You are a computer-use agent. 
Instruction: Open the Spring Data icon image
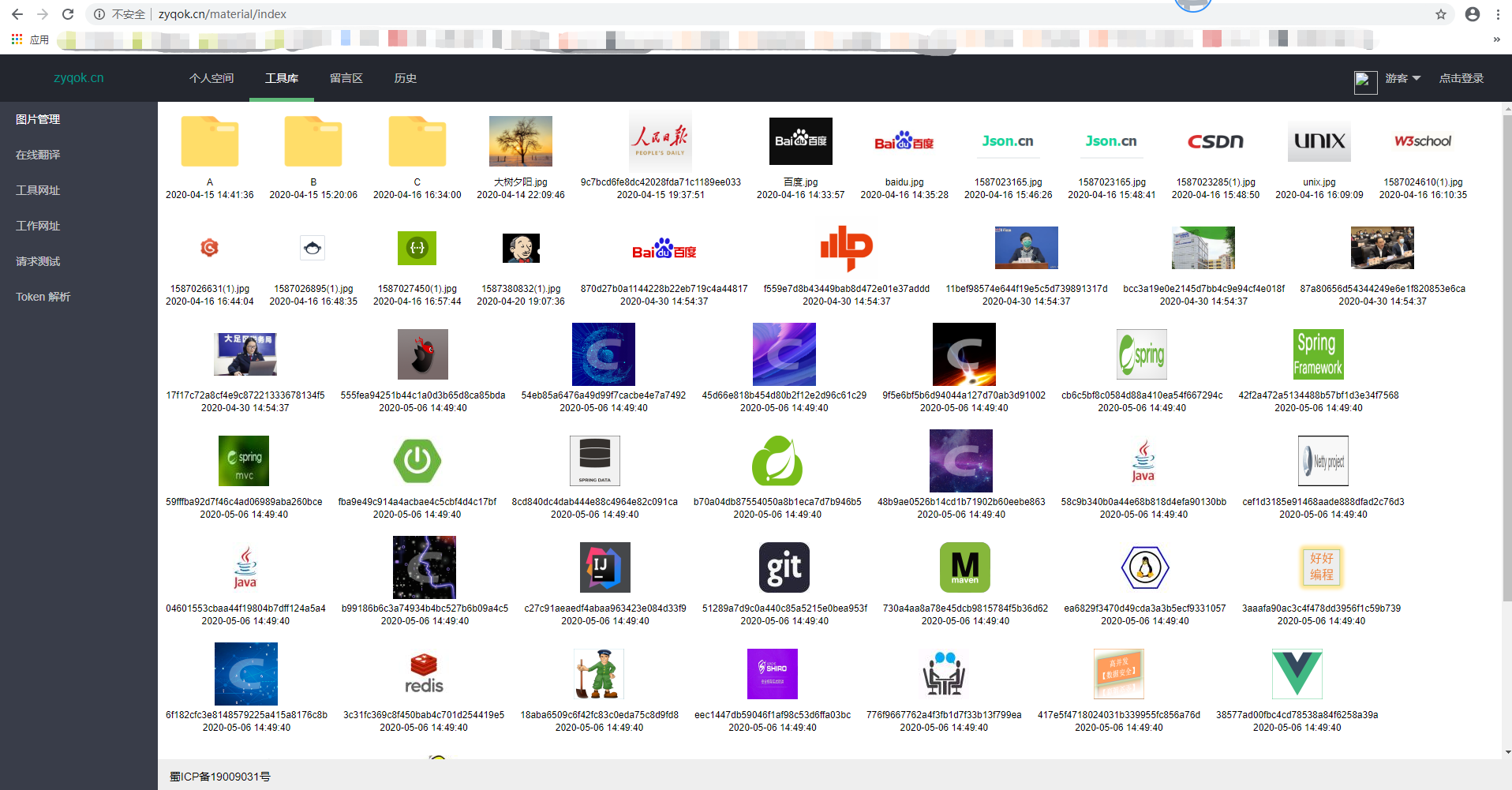595,461
